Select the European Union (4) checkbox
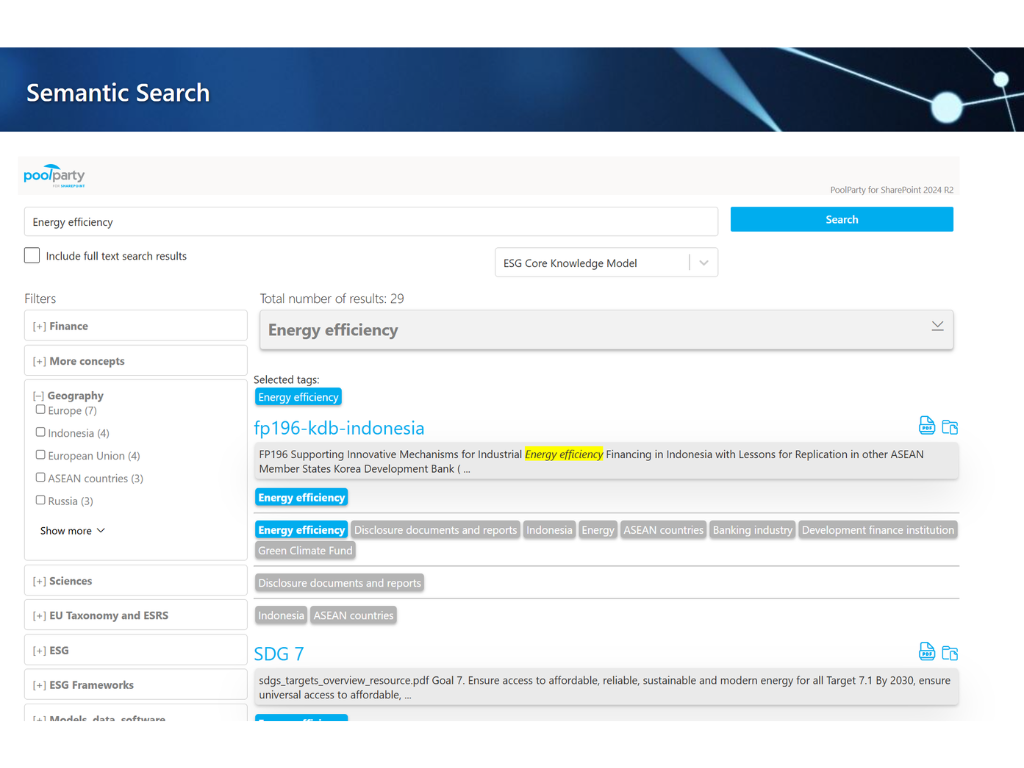The width and height of the screenshot is (1024, 768). [41, 455]
